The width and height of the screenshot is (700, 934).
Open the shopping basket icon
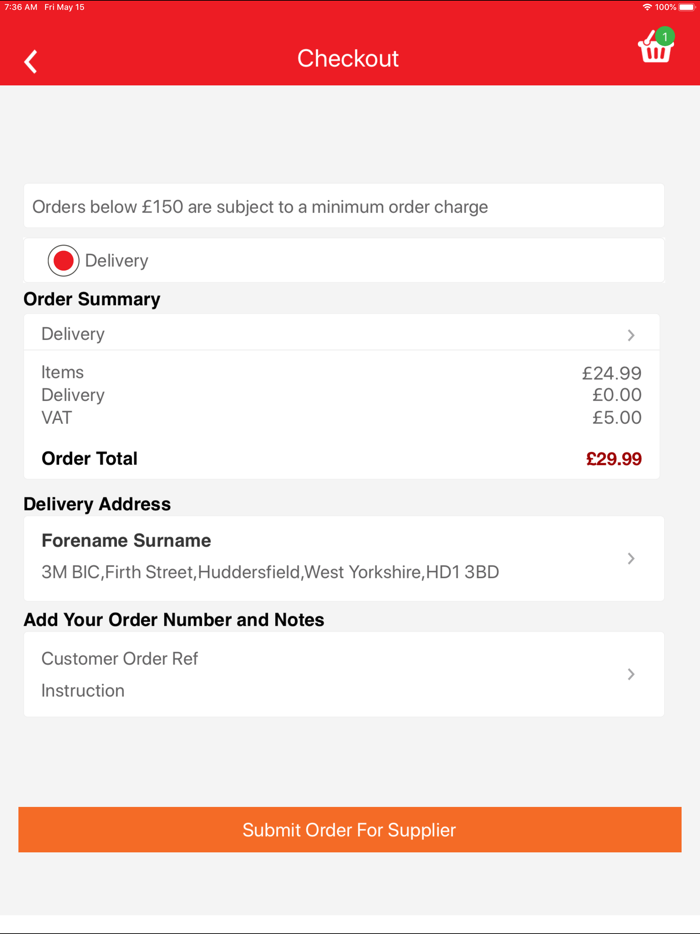tap(654, 50)
